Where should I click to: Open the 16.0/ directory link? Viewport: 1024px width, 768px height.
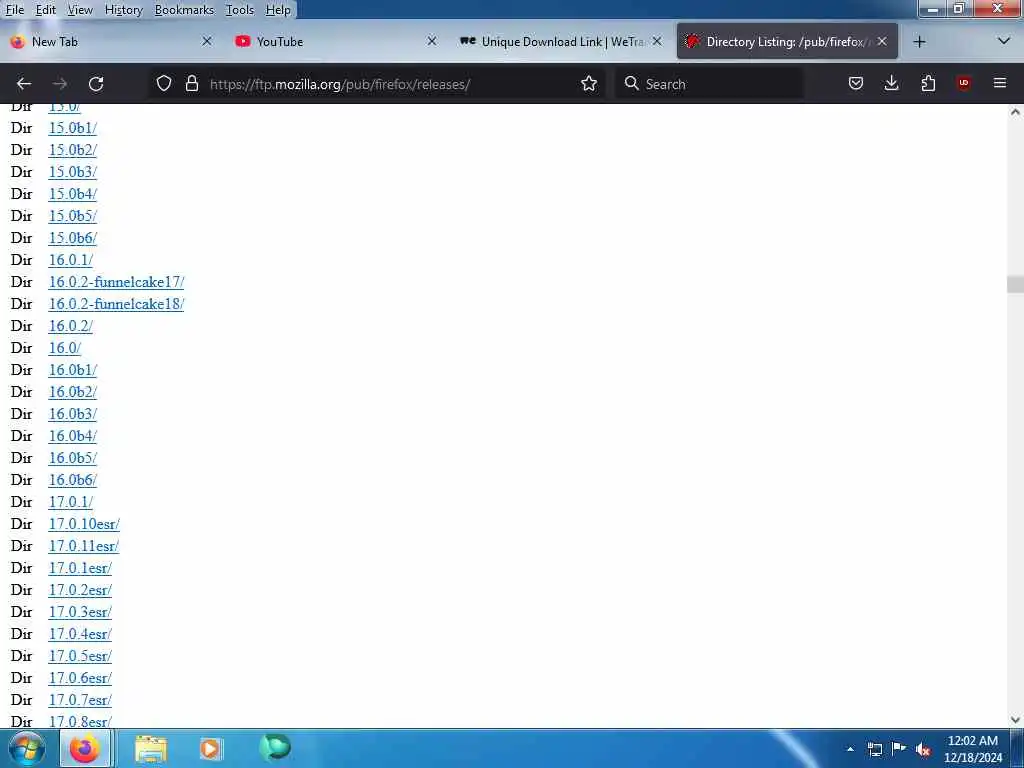[65, 348]
